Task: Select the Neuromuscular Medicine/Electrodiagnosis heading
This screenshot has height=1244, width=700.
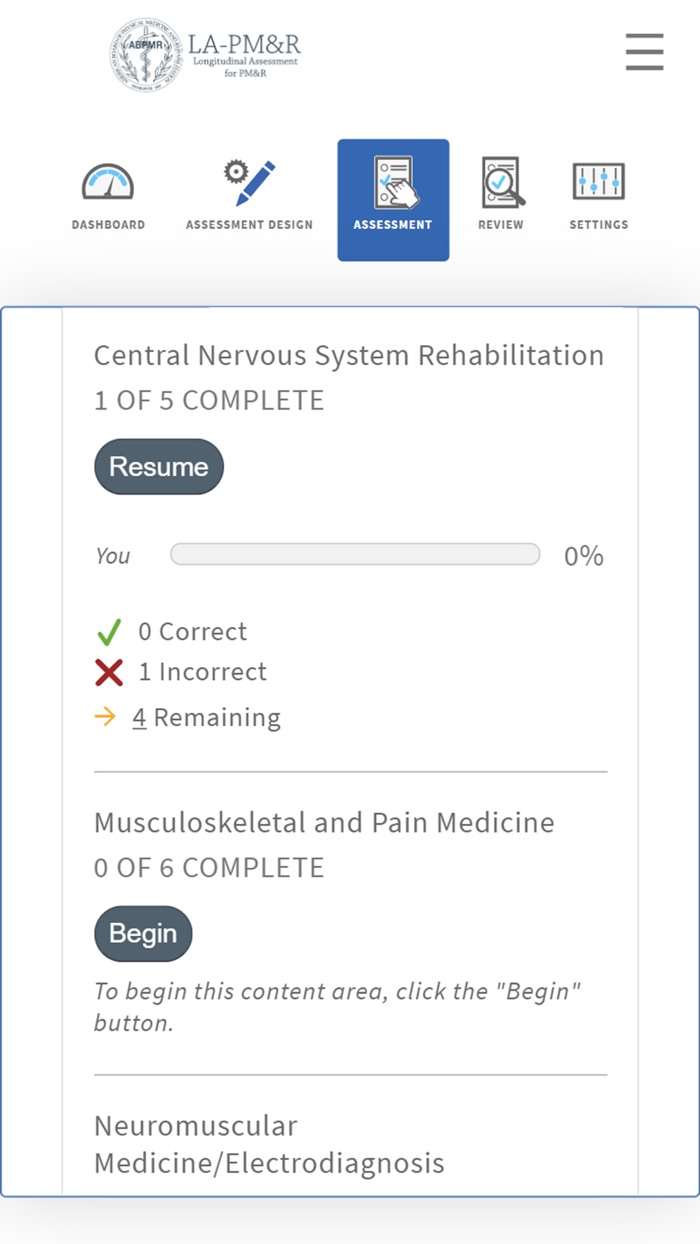Action: point(269,1144)
